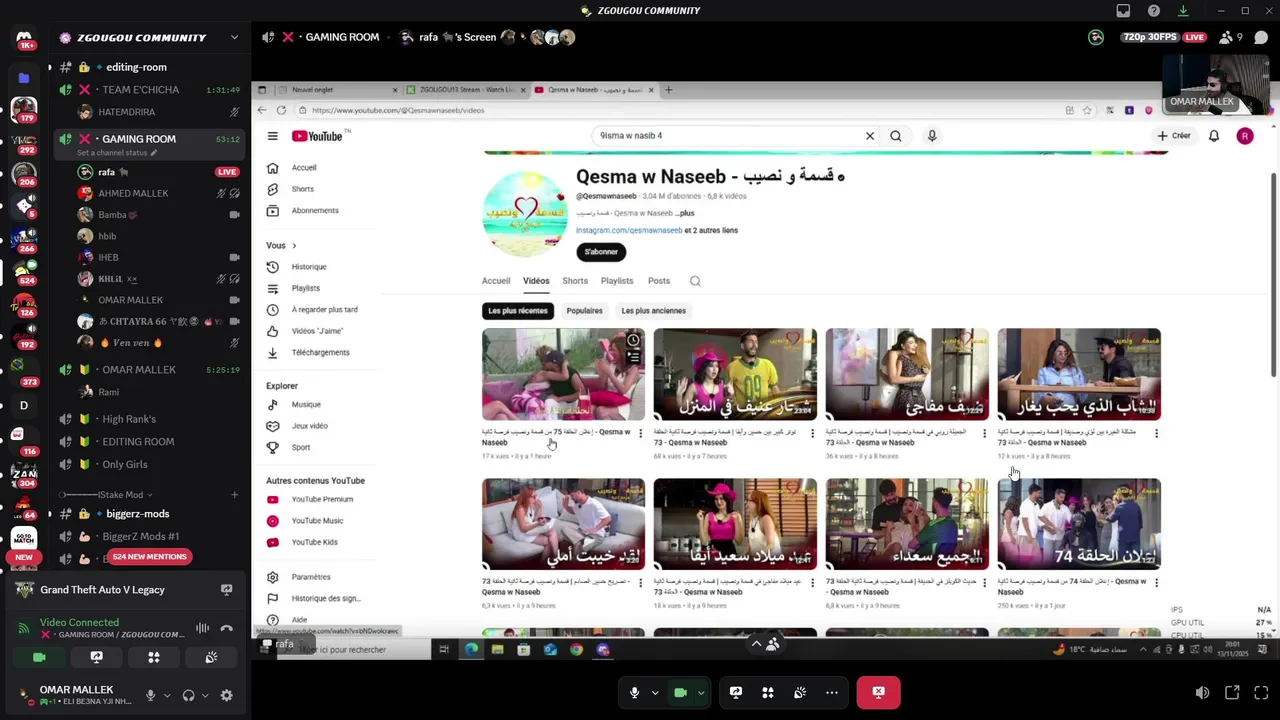Switch to the channel Playlists tab
This screenshot has width=1280, height=720.
617,281
